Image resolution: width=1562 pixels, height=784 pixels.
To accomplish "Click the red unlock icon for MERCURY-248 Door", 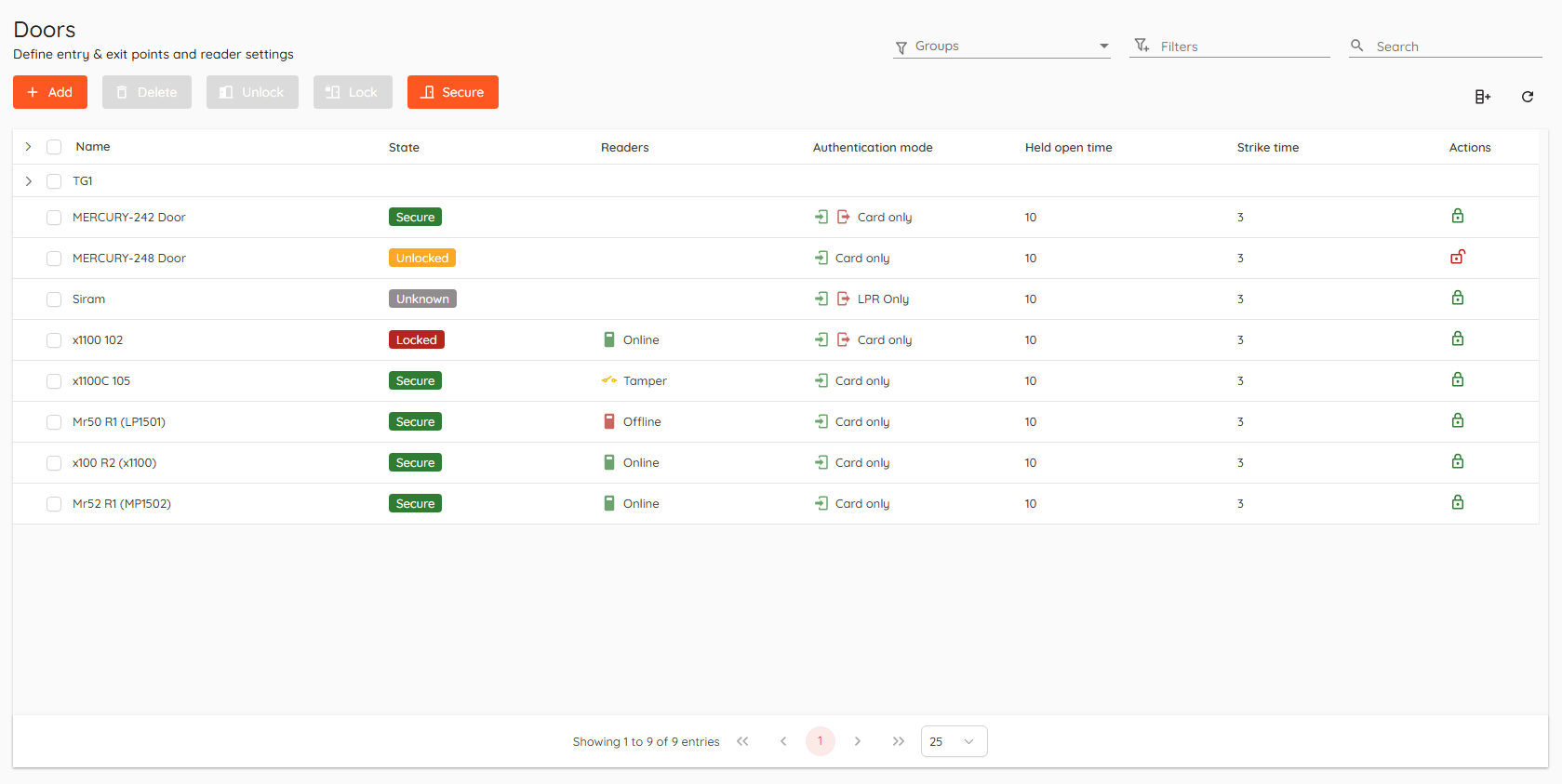I will pos(1457,258).
